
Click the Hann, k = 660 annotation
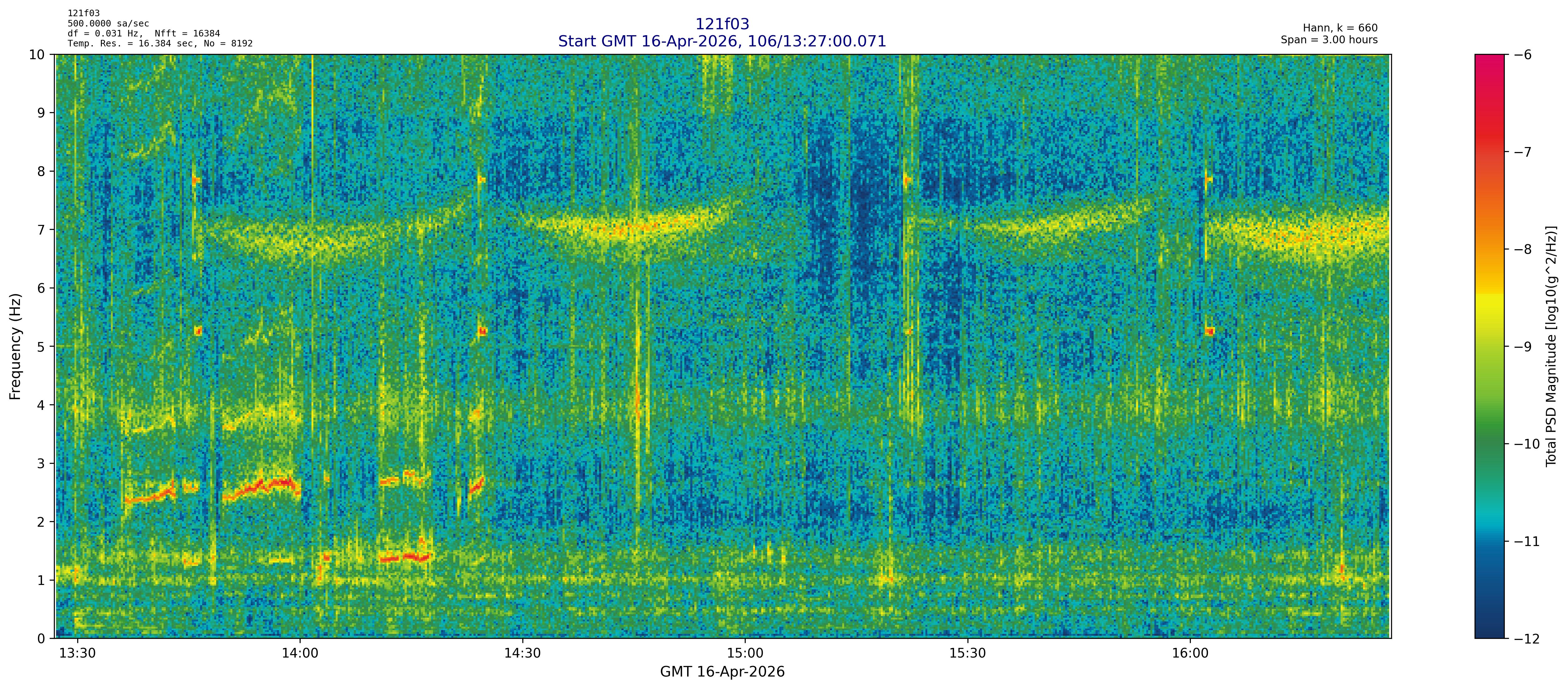tap(1340, 28)
